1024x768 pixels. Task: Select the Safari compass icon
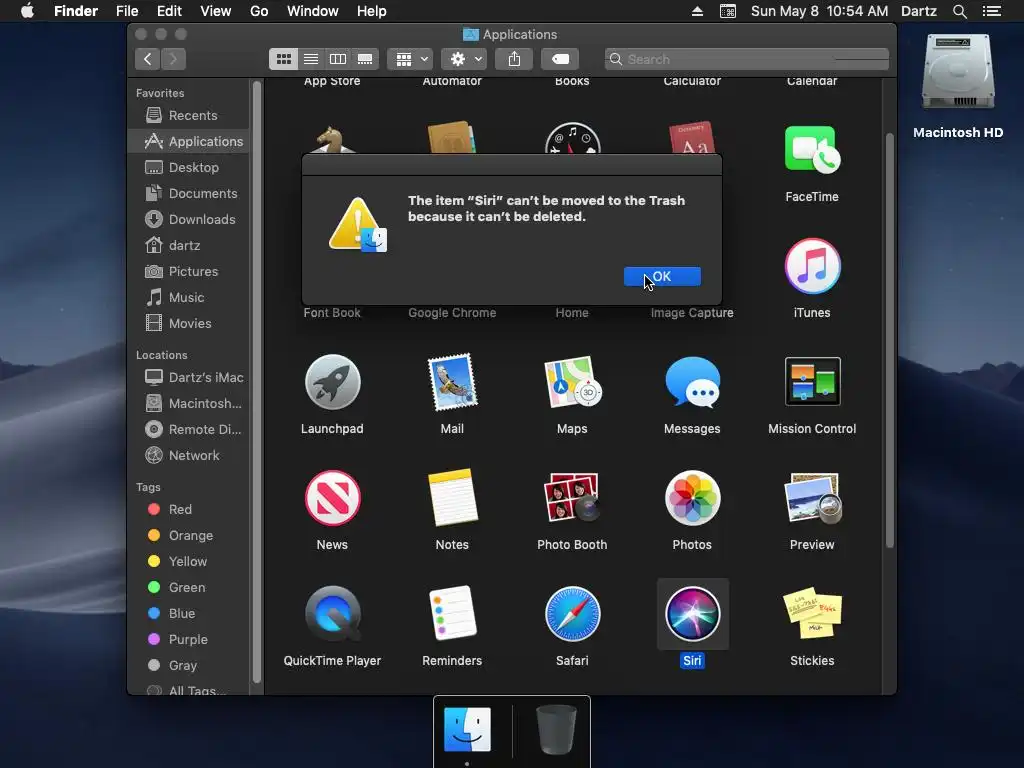[572, 614]
